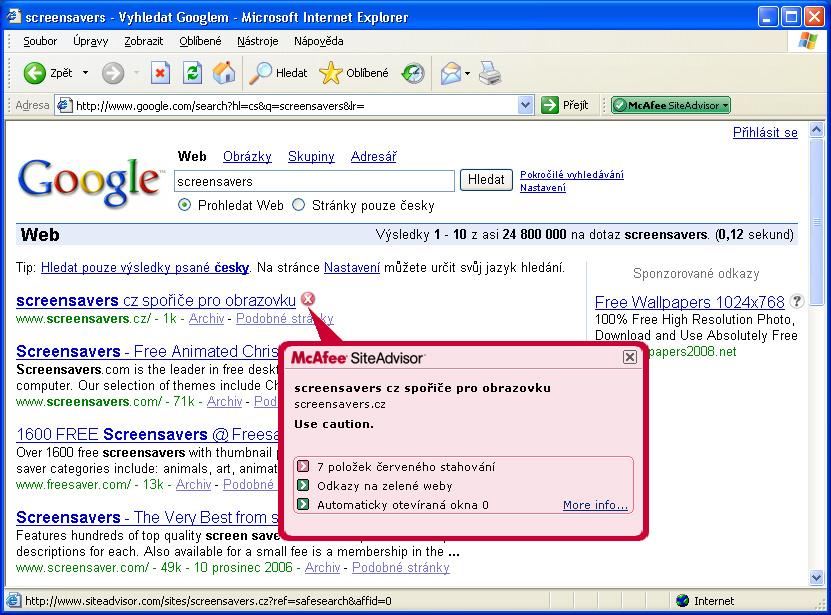Click the vertical scrollbar thumb

[x=817, y=222]
